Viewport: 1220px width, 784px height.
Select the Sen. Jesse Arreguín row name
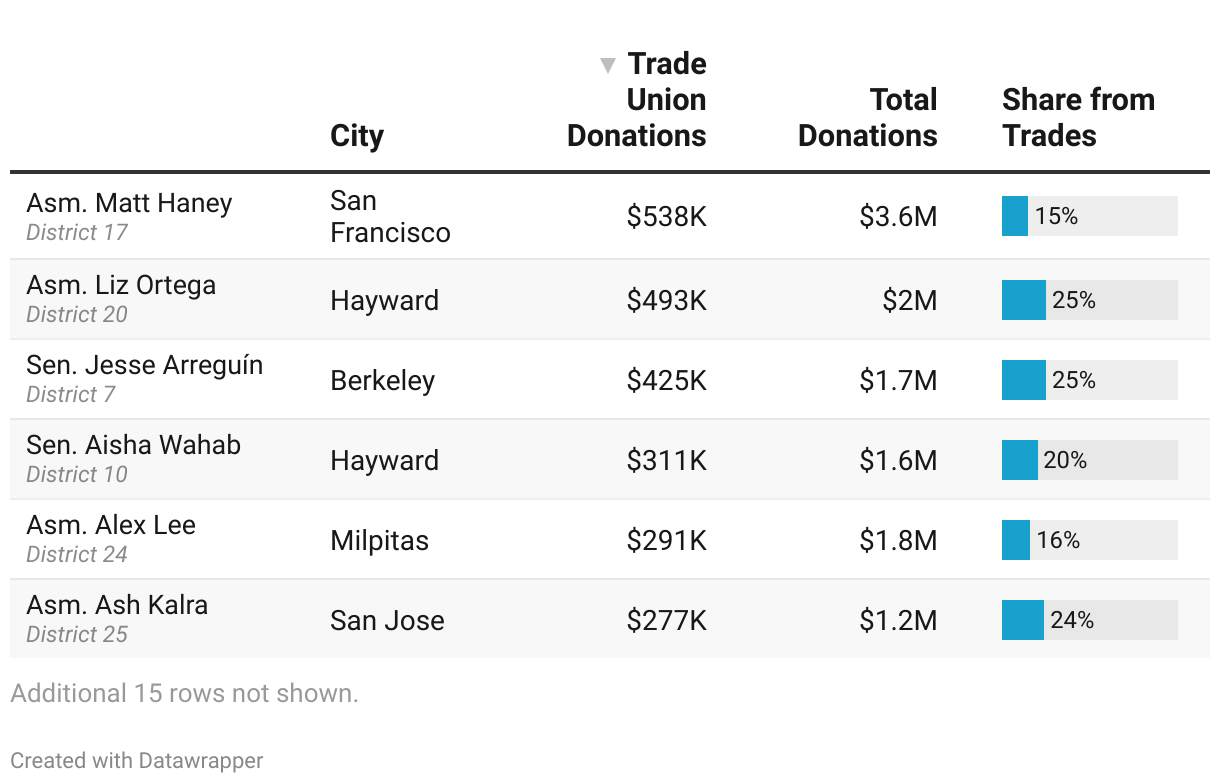(145, 365)
